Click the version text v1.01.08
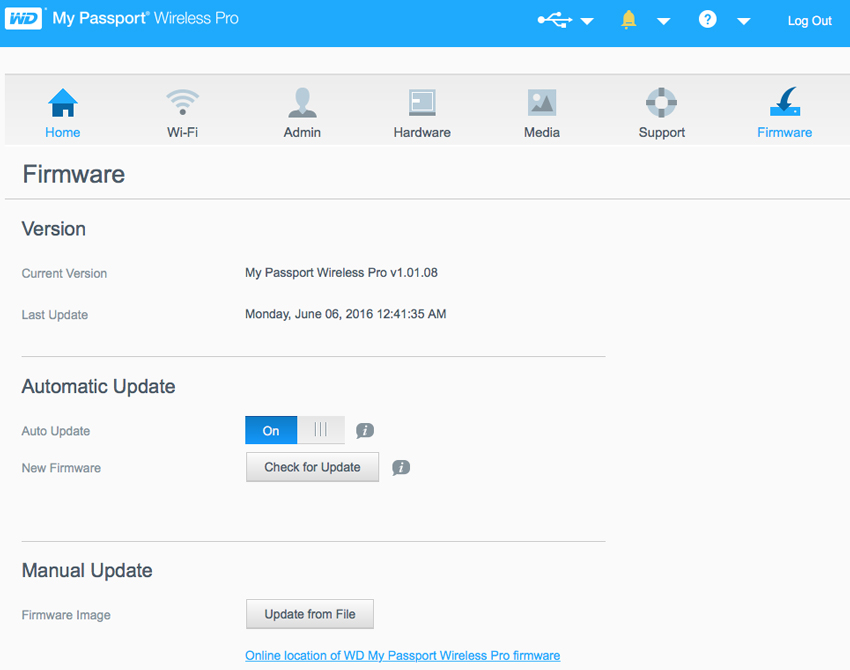 pos(414,273)
